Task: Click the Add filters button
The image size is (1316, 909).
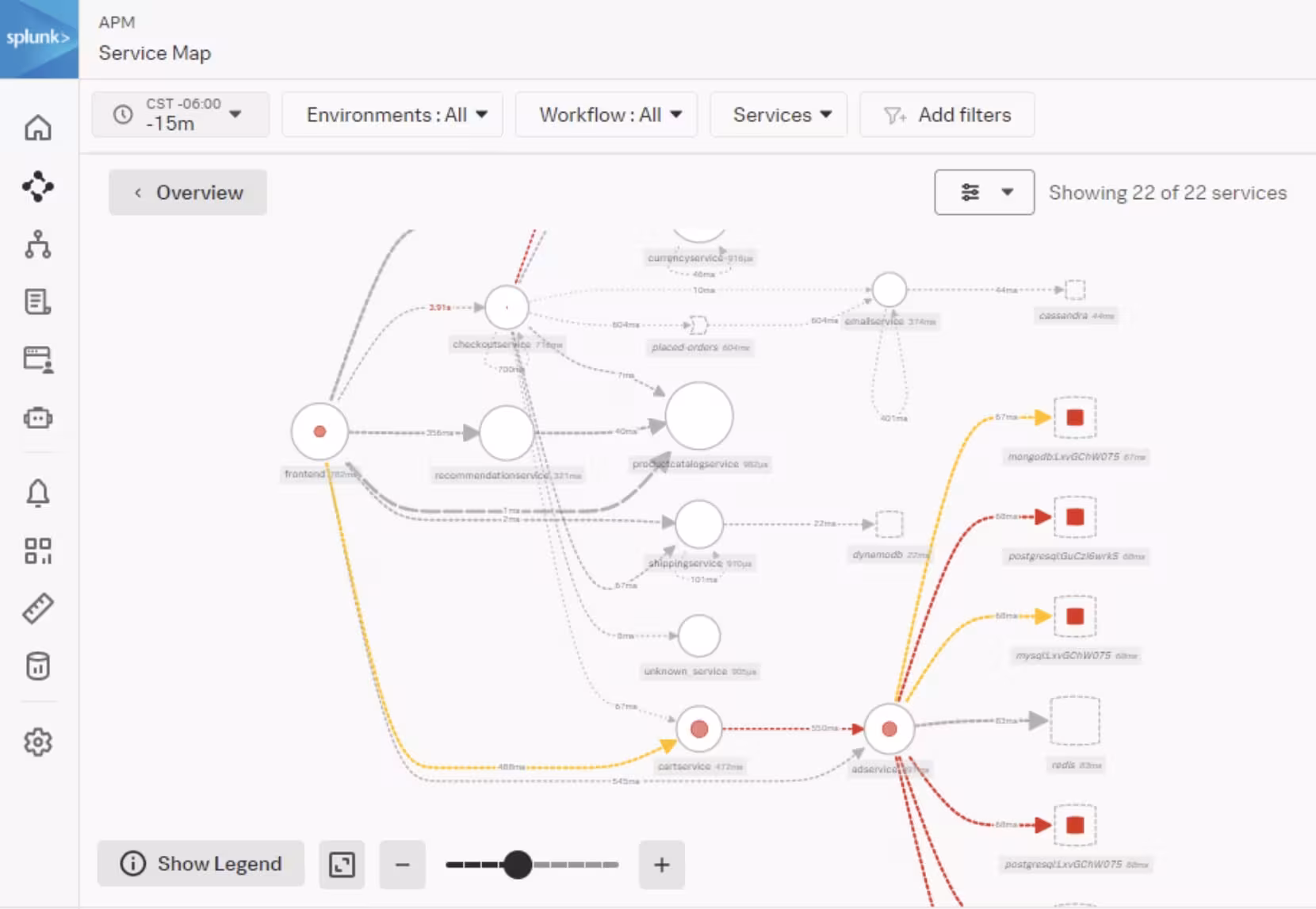Action: pyautogui.click(x=947, y=114)
